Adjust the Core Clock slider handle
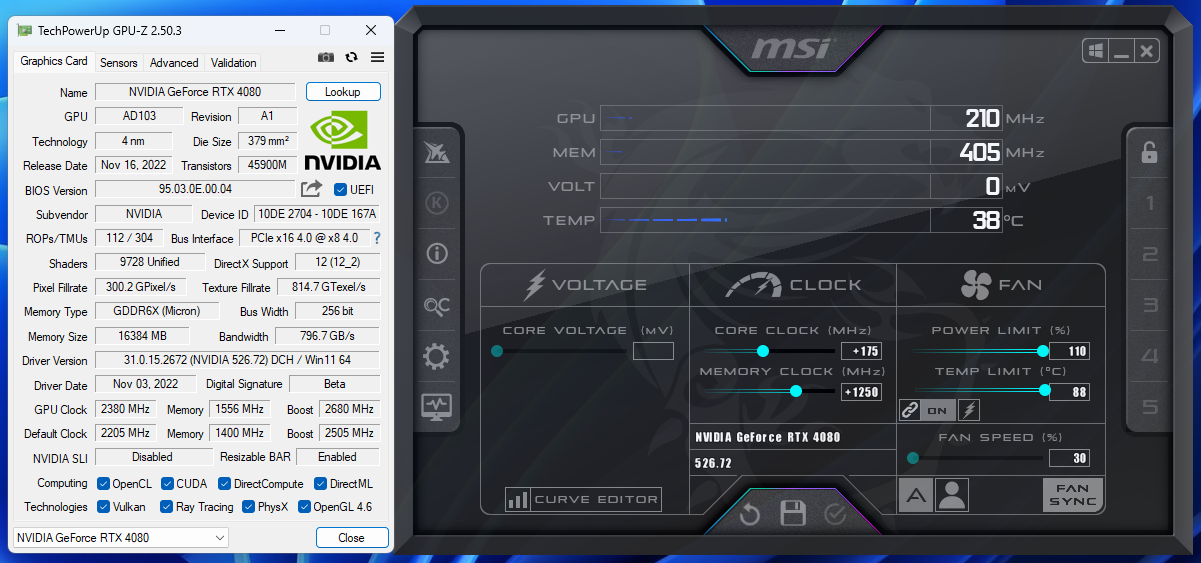This screenshot has height=563, width=1201. pyautogui.click(x=763, y=351)
